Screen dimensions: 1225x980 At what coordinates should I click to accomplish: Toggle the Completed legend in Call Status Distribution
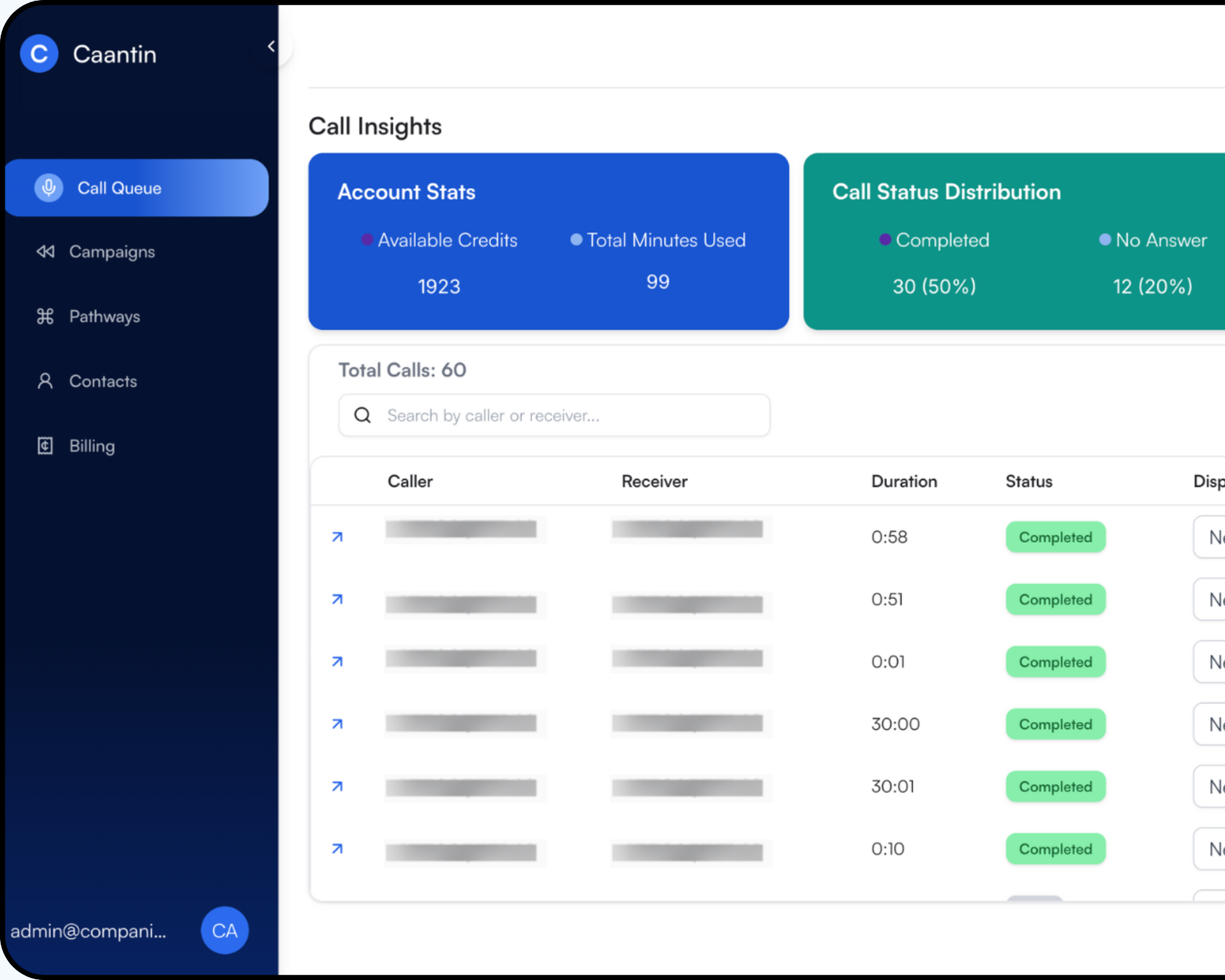884,240
